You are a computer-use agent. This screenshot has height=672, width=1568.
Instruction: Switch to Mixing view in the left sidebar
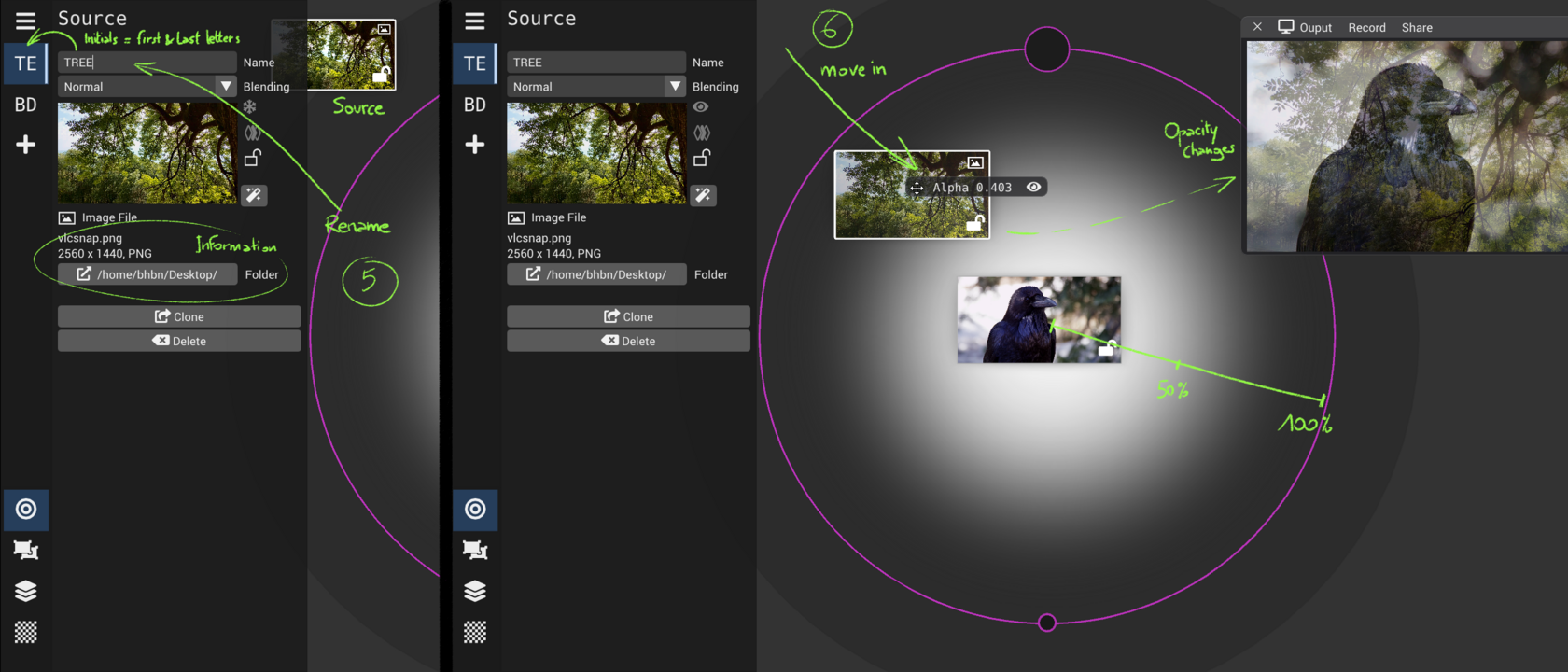point(26,509)
